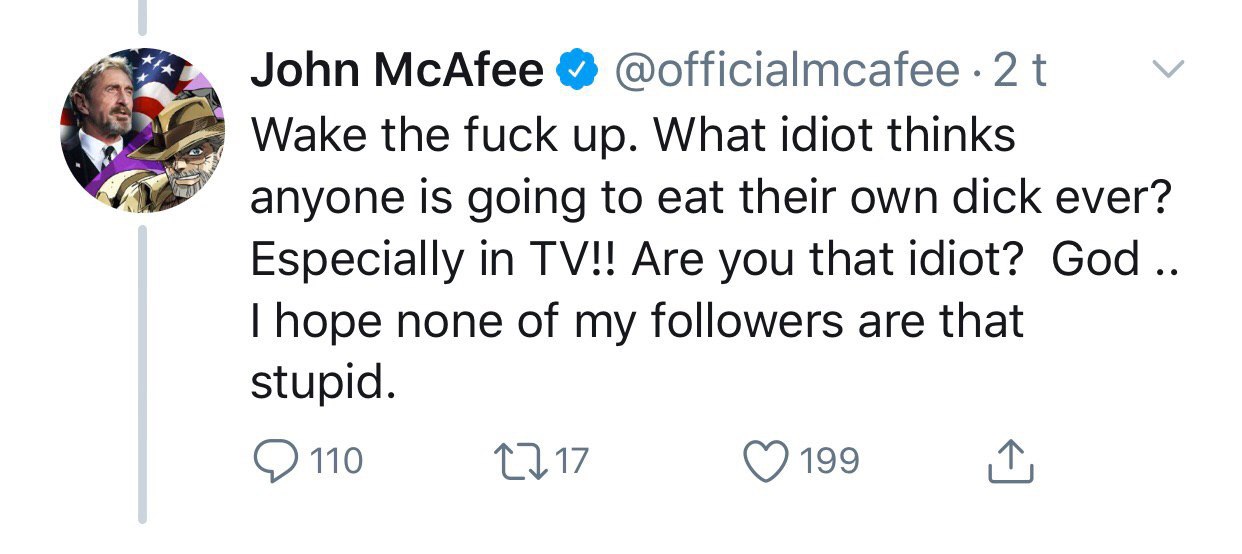Click the display name John McAfee
Screen dimensions: 1242x554
coord(396,72)
